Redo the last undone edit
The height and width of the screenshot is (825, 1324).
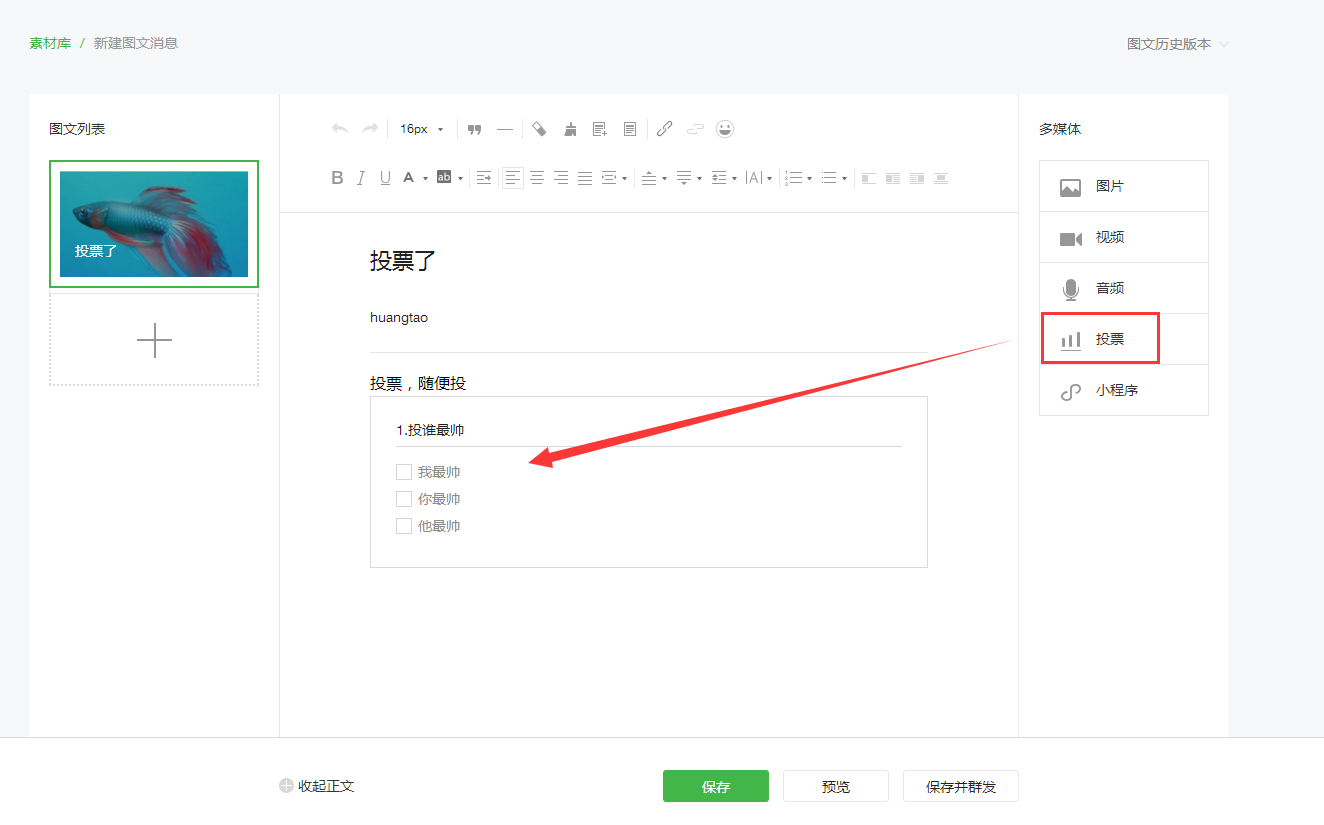click(x=370, y=129)
